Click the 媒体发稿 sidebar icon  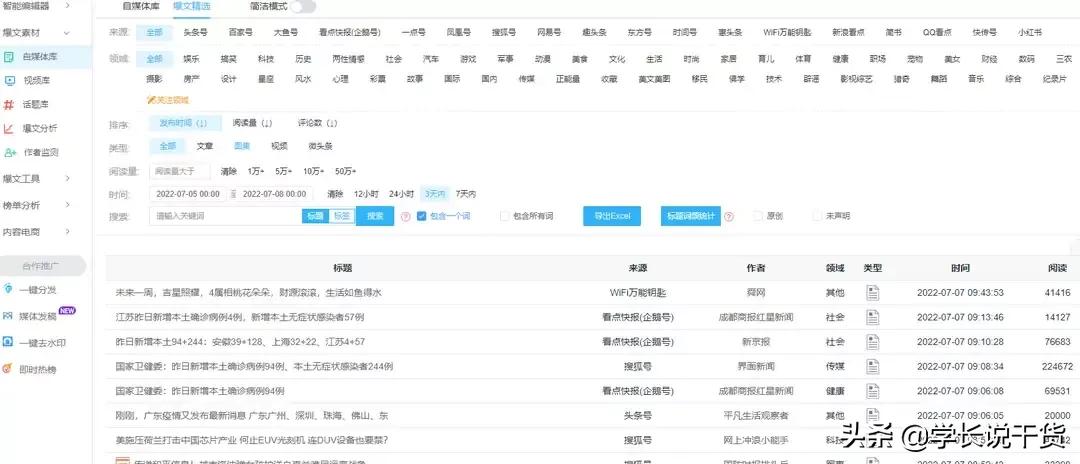coord(8,316)
